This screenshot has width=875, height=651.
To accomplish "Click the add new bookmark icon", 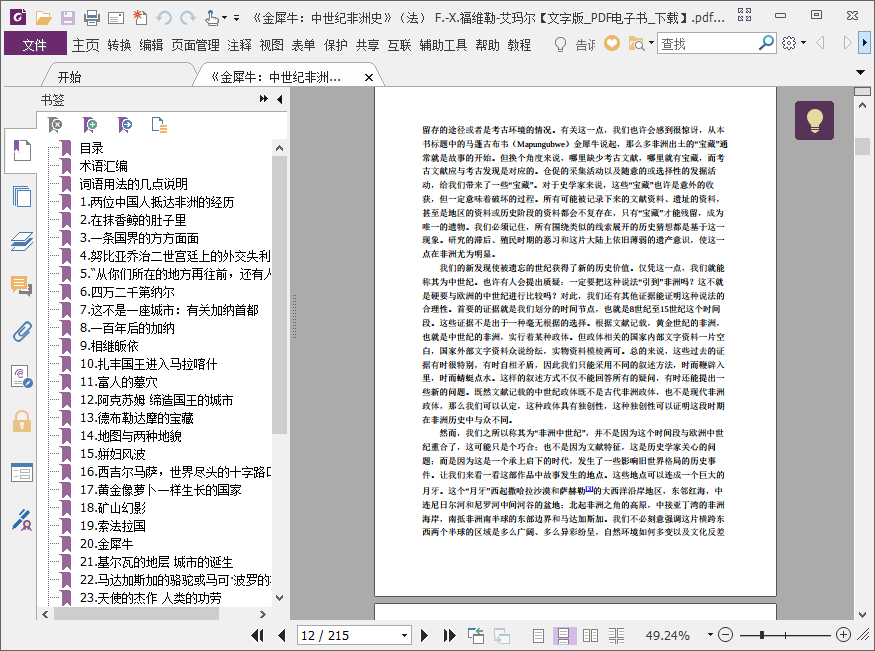I will pos(90,125).
